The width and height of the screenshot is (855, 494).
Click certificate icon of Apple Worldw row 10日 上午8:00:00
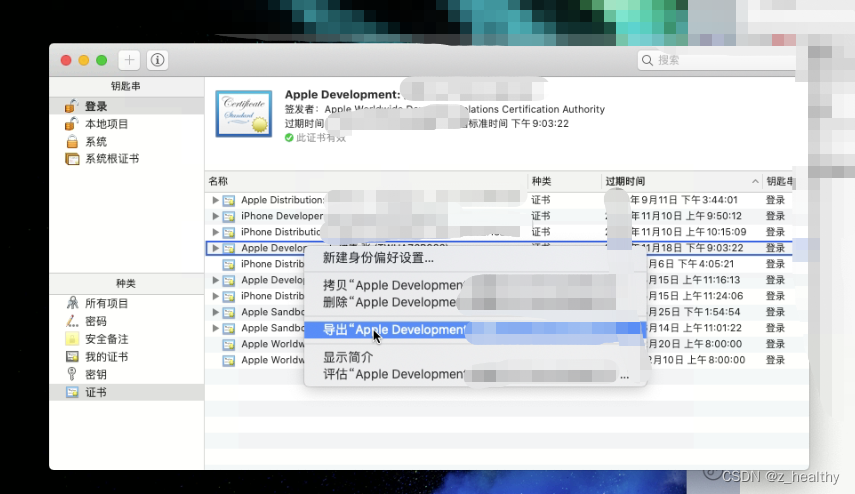click(229, 360)
